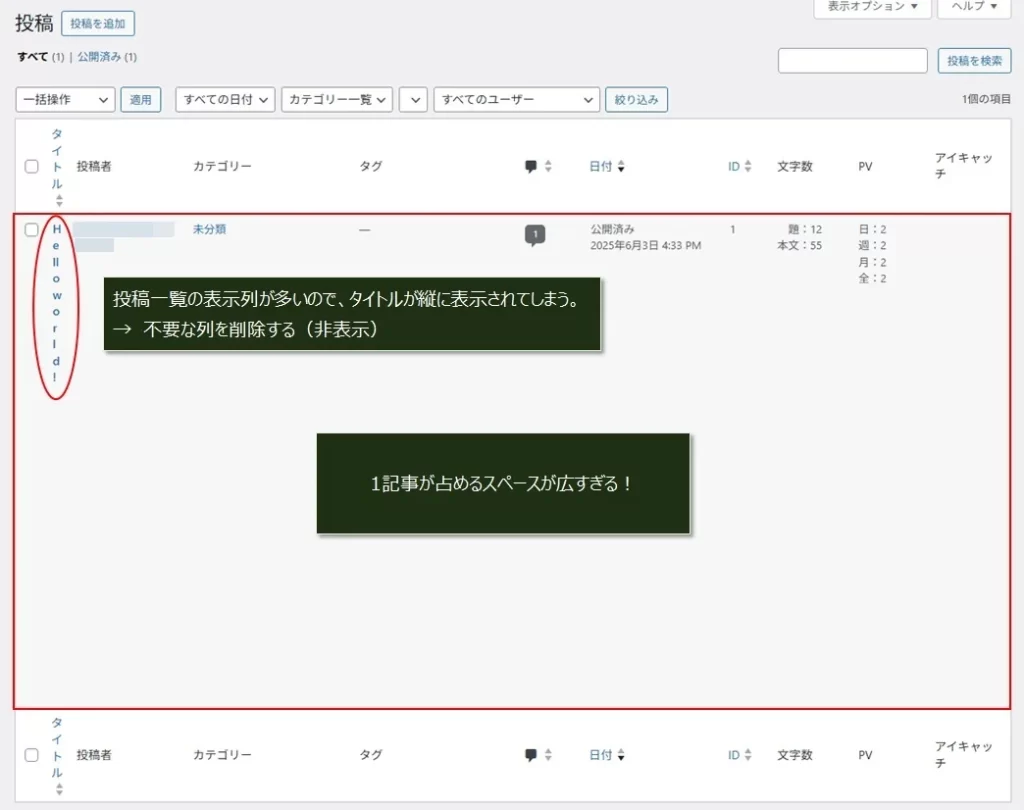Image resolution: width=1024 pixels, height=810 pixels.
Task: Expand the すべての日付 date filter dropdown
Action: tap(224, 99)
